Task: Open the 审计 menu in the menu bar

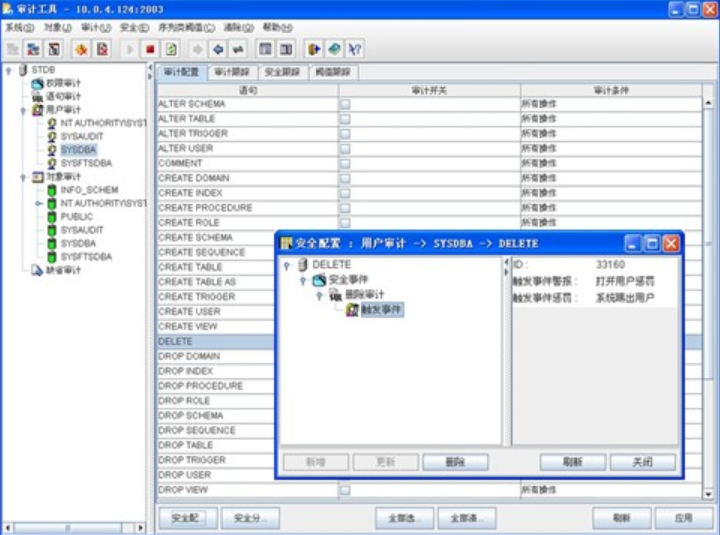Action: tap(95, 27)
